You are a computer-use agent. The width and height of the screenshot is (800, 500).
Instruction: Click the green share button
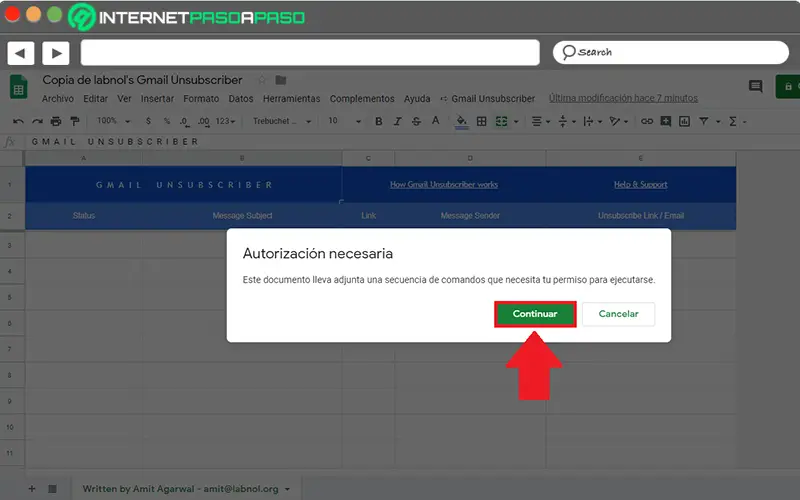(788, 86)
